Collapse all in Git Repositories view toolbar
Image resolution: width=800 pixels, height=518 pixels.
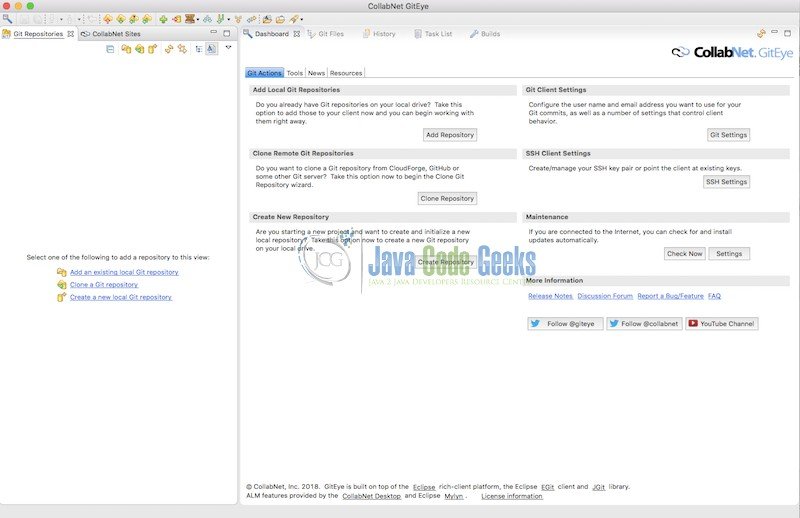[110, 49]
